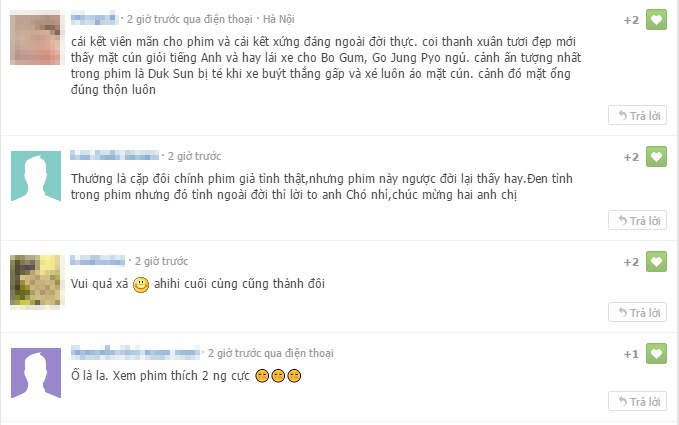Reply to the 'Vui quá xá' comment

pos(637,312)
